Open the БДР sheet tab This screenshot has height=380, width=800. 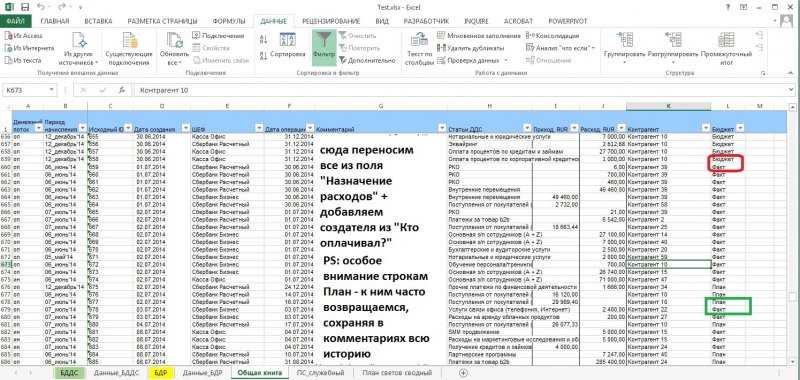(x=160, y=373)
